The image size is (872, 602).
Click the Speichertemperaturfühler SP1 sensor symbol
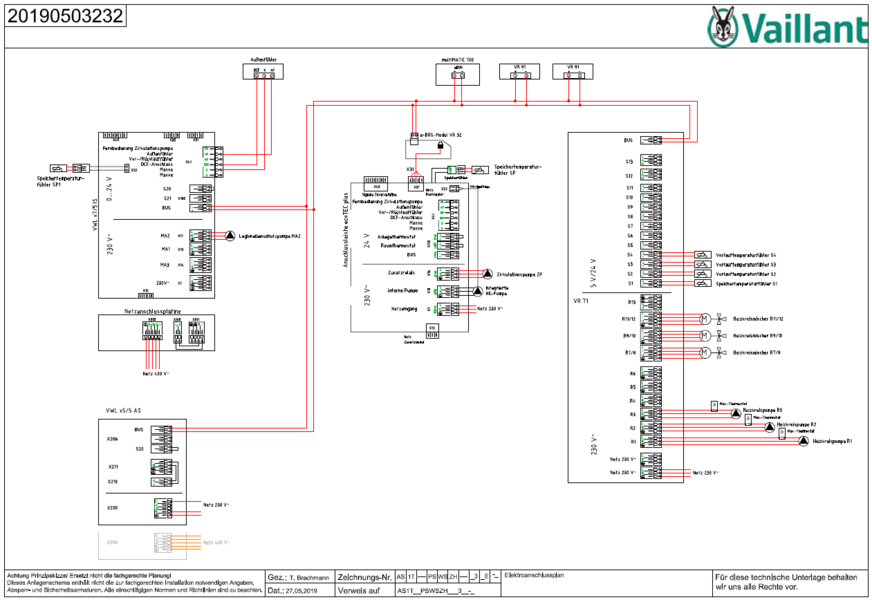pos(58,168)
